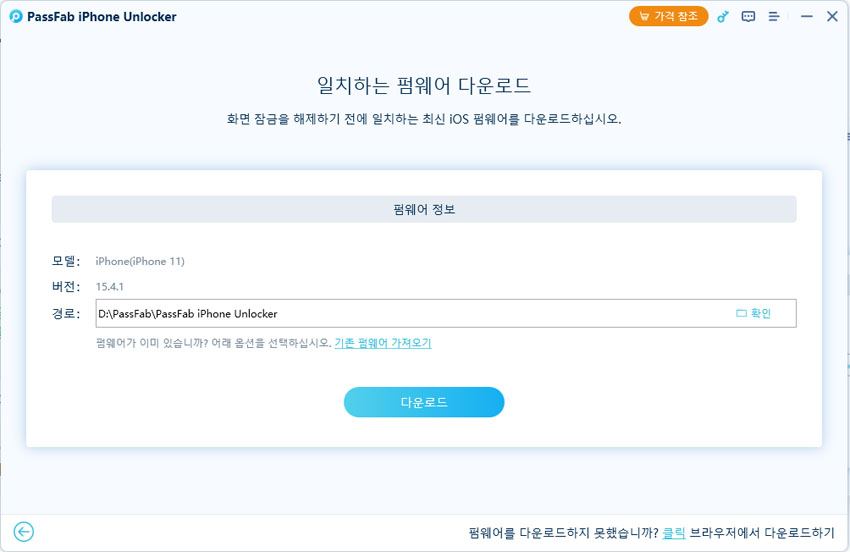Close the PassFab iPhone Unlocker window
Screen dimensions: 850x552
832,17
